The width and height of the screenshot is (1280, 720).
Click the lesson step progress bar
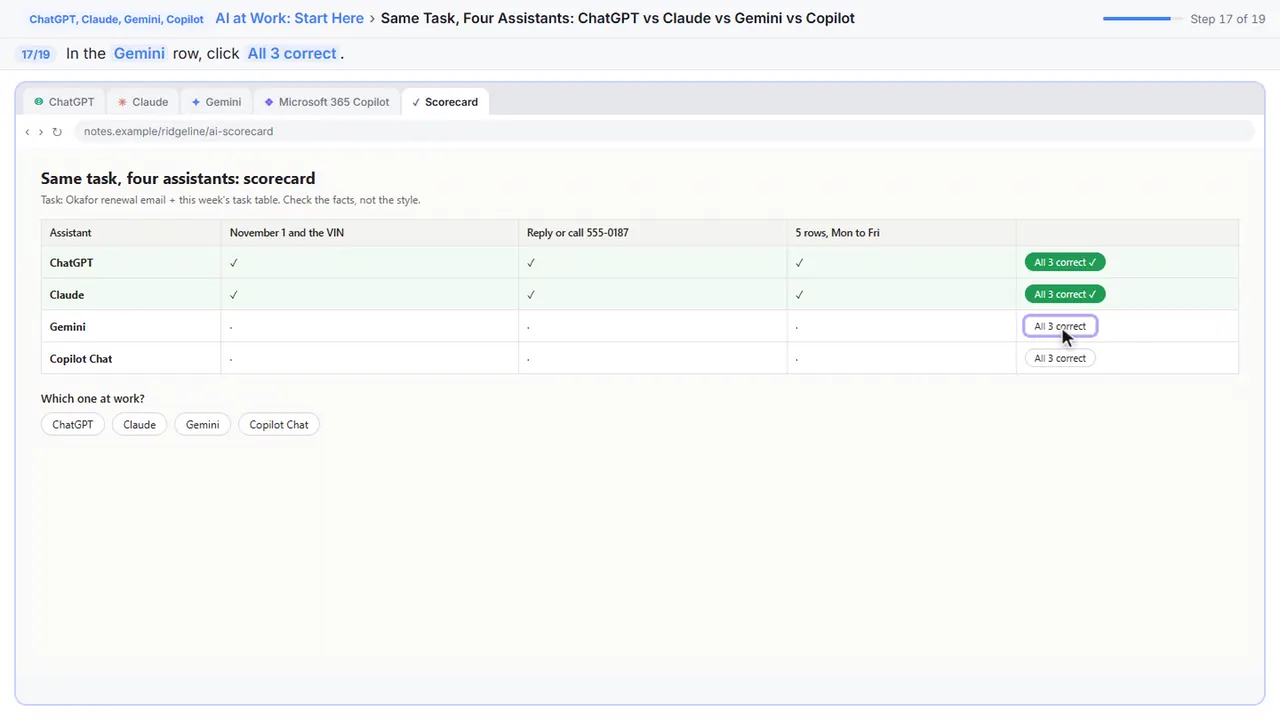pos(1141,19)
